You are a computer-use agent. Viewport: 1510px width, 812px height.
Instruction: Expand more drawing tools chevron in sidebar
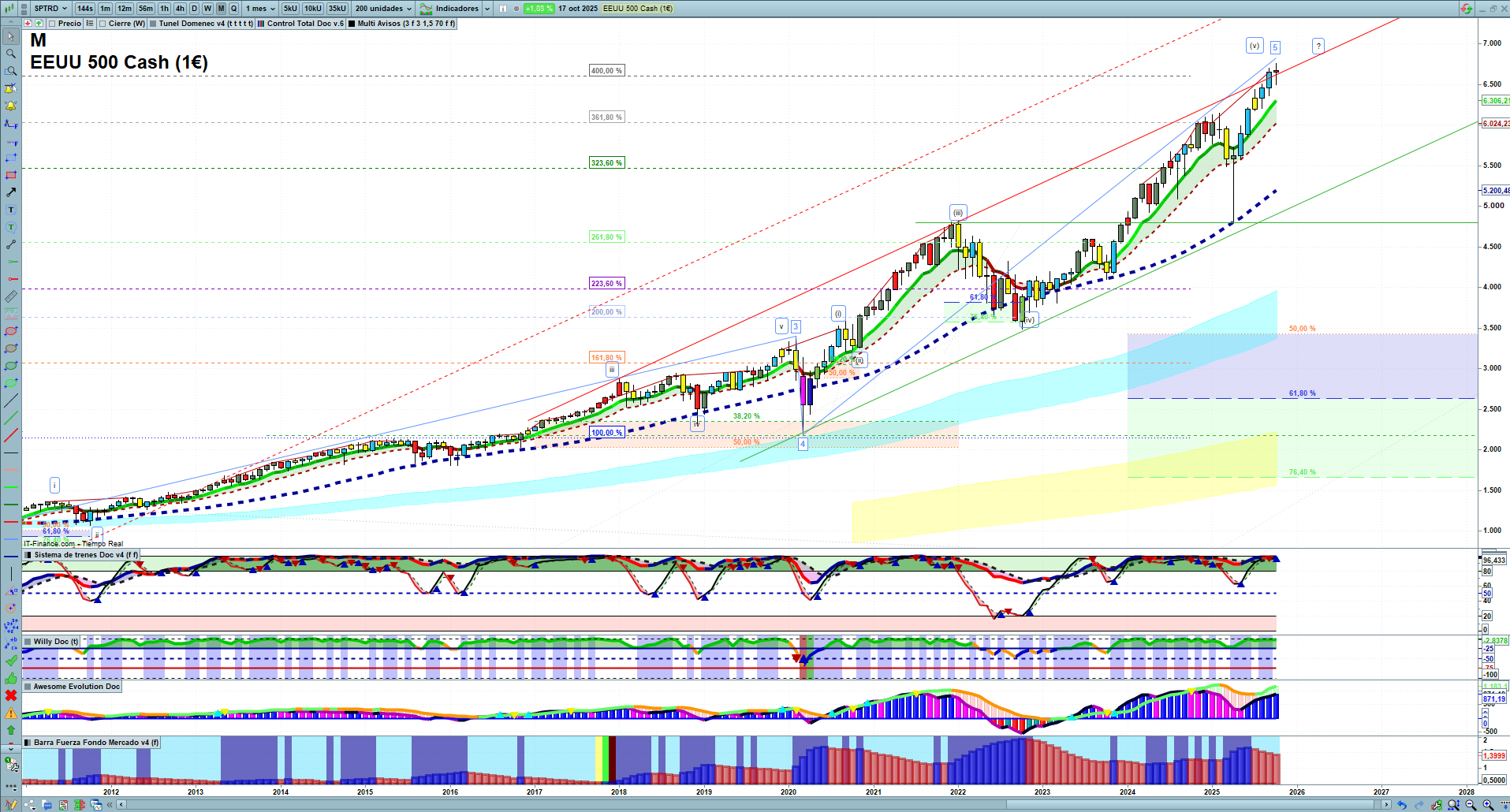click(x=11, y=748)
